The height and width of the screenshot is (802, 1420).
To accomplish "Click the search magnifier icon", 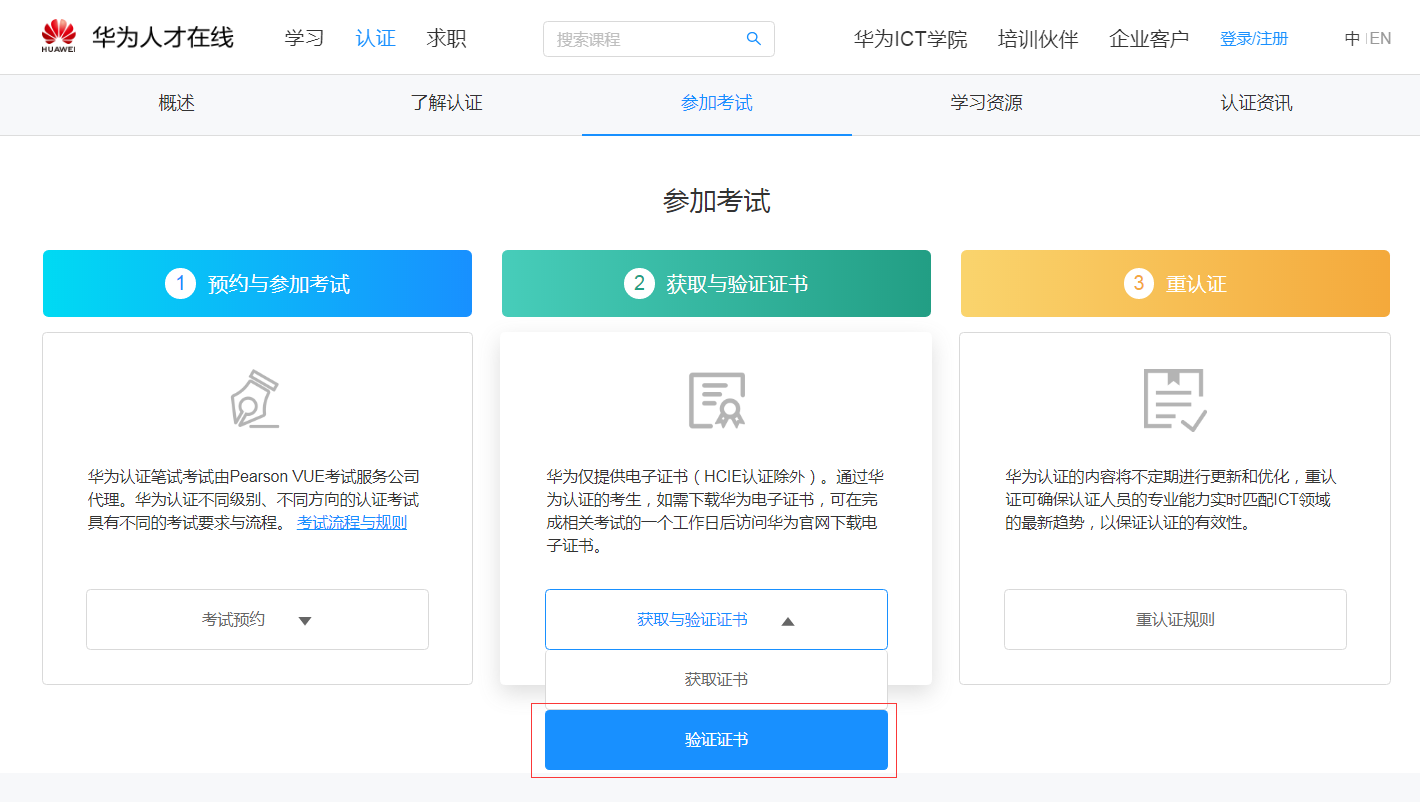I will tap(753, 38).
